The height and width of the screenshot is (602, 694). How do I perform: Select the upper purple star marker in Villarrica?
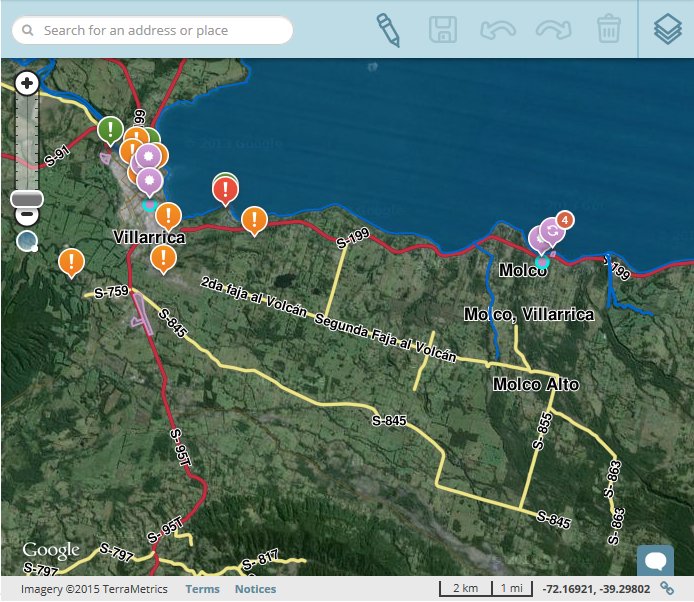click(149, 158)
